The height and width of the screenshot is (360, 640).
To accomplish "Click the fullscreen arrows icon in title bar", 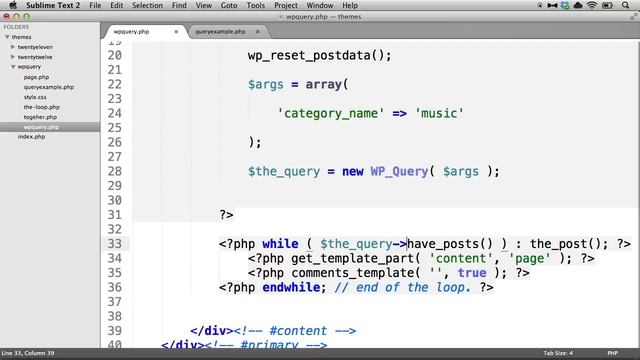I will click(633, 17).
